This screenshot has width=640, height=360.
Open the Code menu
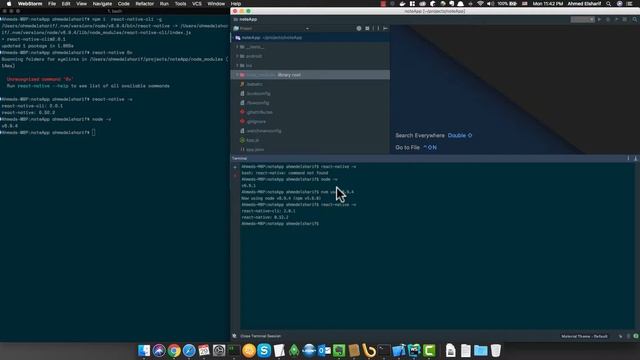(123, 4)
